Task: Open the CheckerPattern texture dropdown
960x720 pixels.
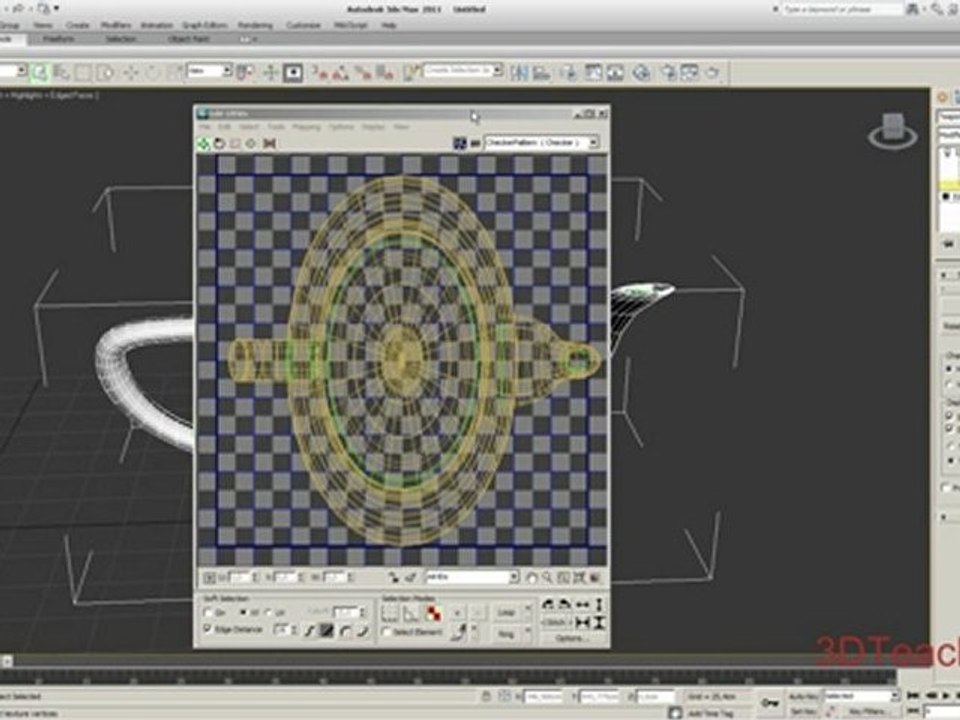Action: pos(541,143)
